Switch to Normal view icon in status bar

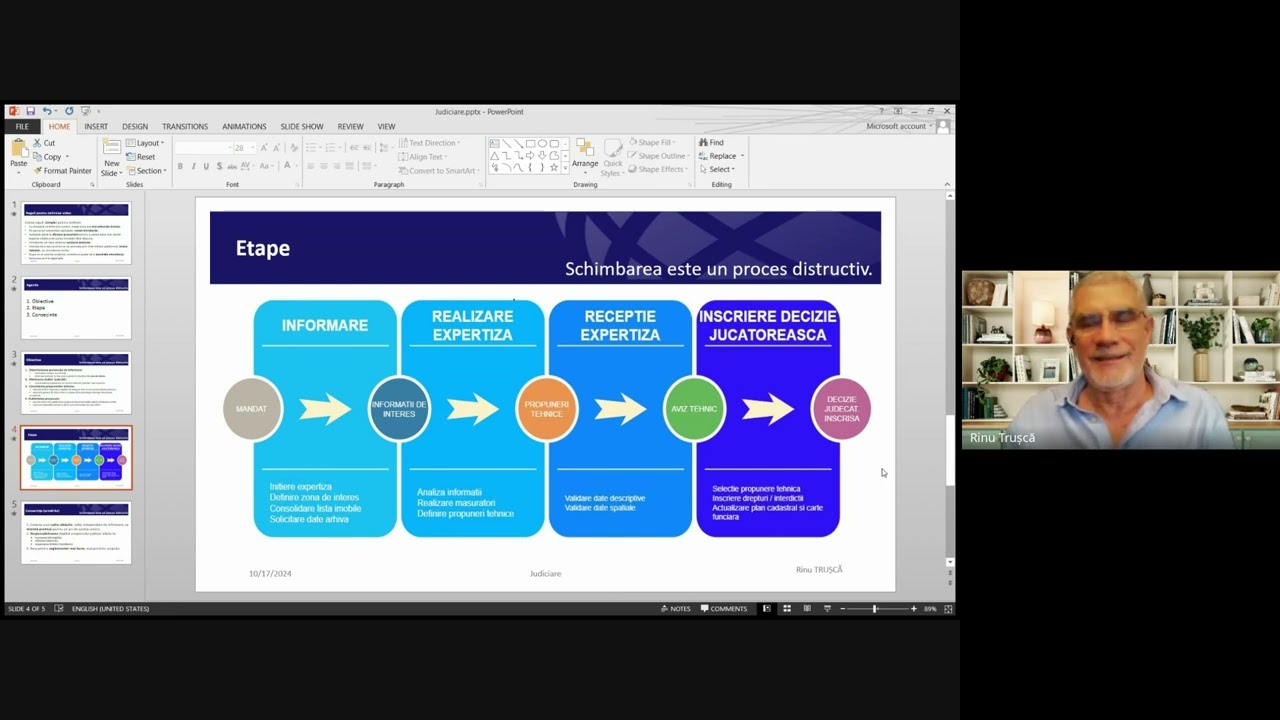pyautogui.click(x=767, y=609)
